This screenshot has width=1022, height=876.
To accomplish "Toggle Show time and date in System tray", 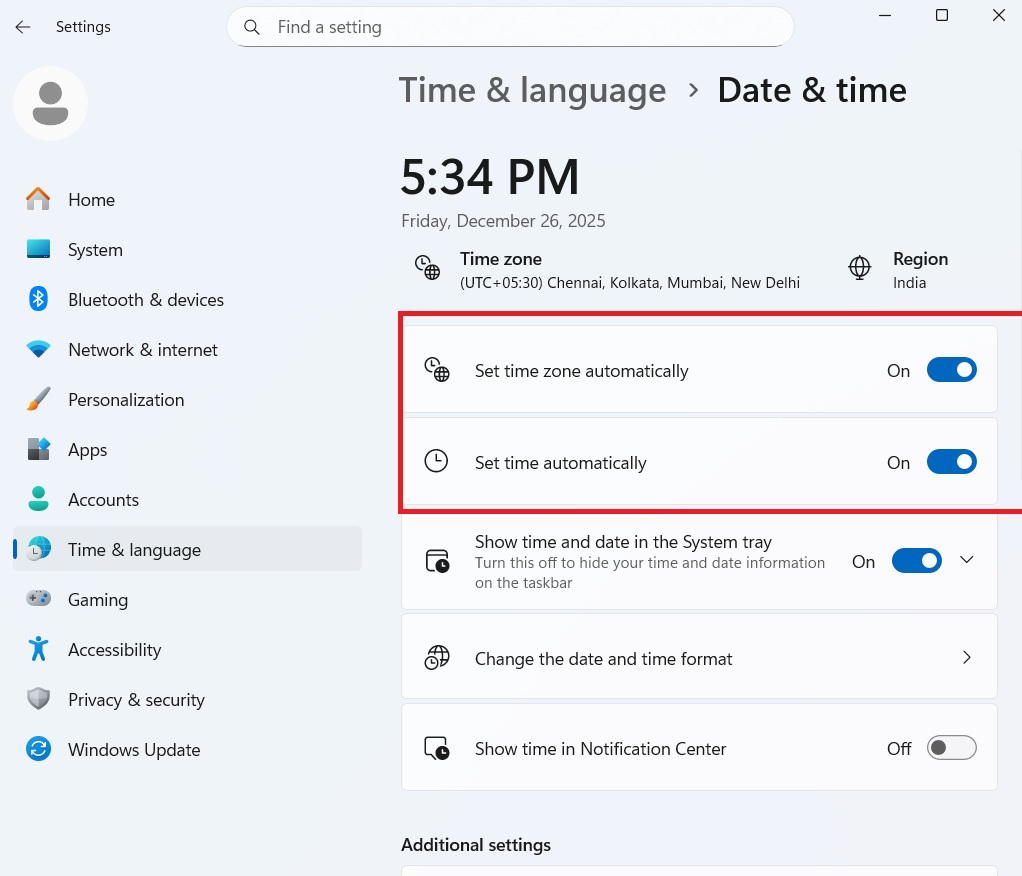I will tap(916, 561).
